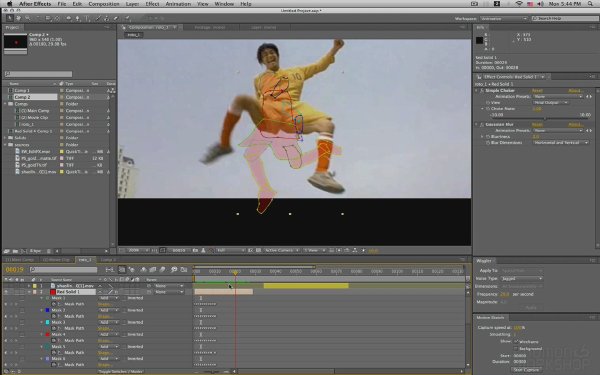The height and width of the screenshot is (375, 600).
Task: Click Toggle Switches / Modes button
Action: (121, 371)
